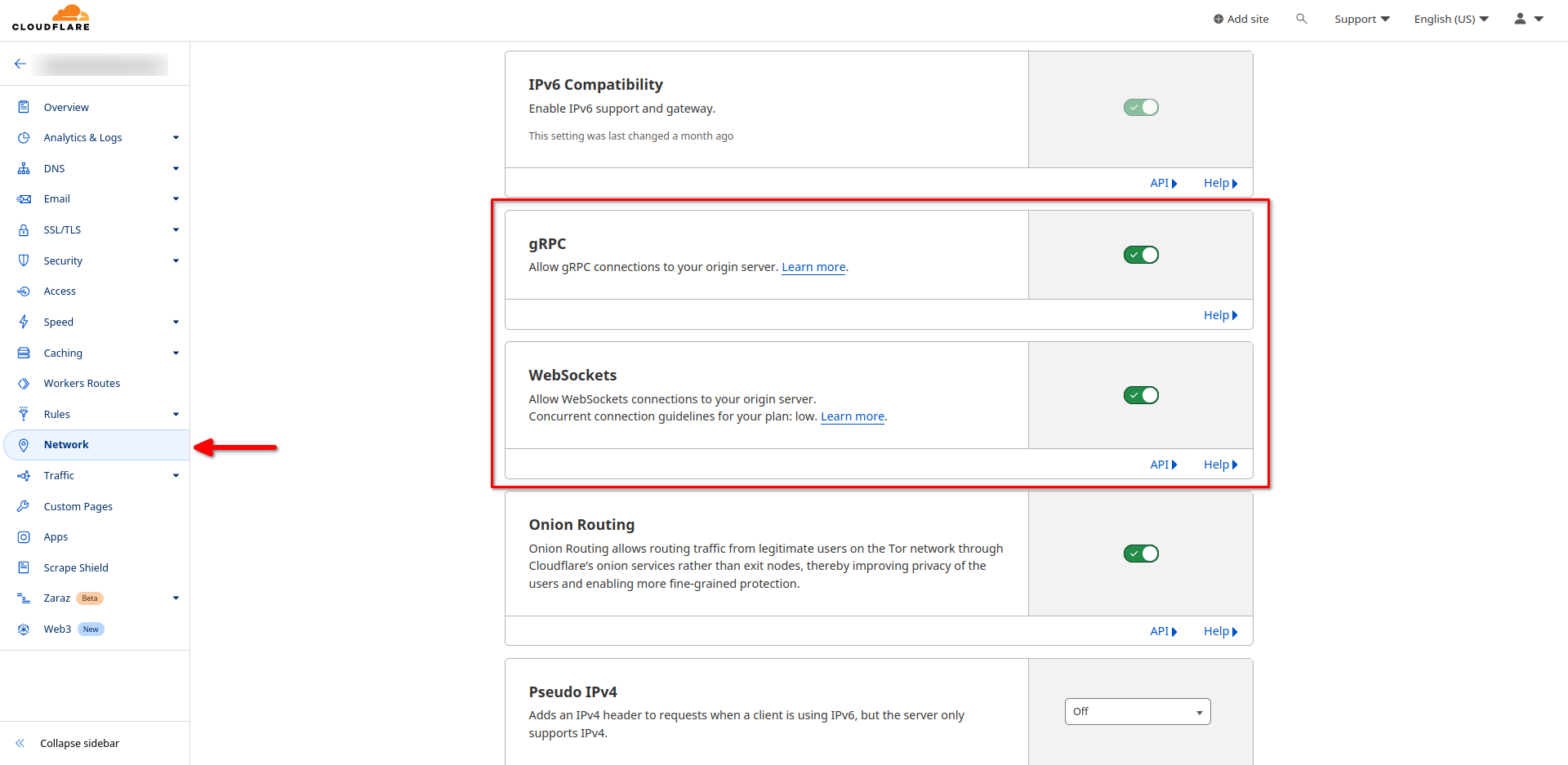Image resolution: width=1568 pixels, height=765 pixels.
Task: Click the DNS hierarchy icon
Action: 24,168
